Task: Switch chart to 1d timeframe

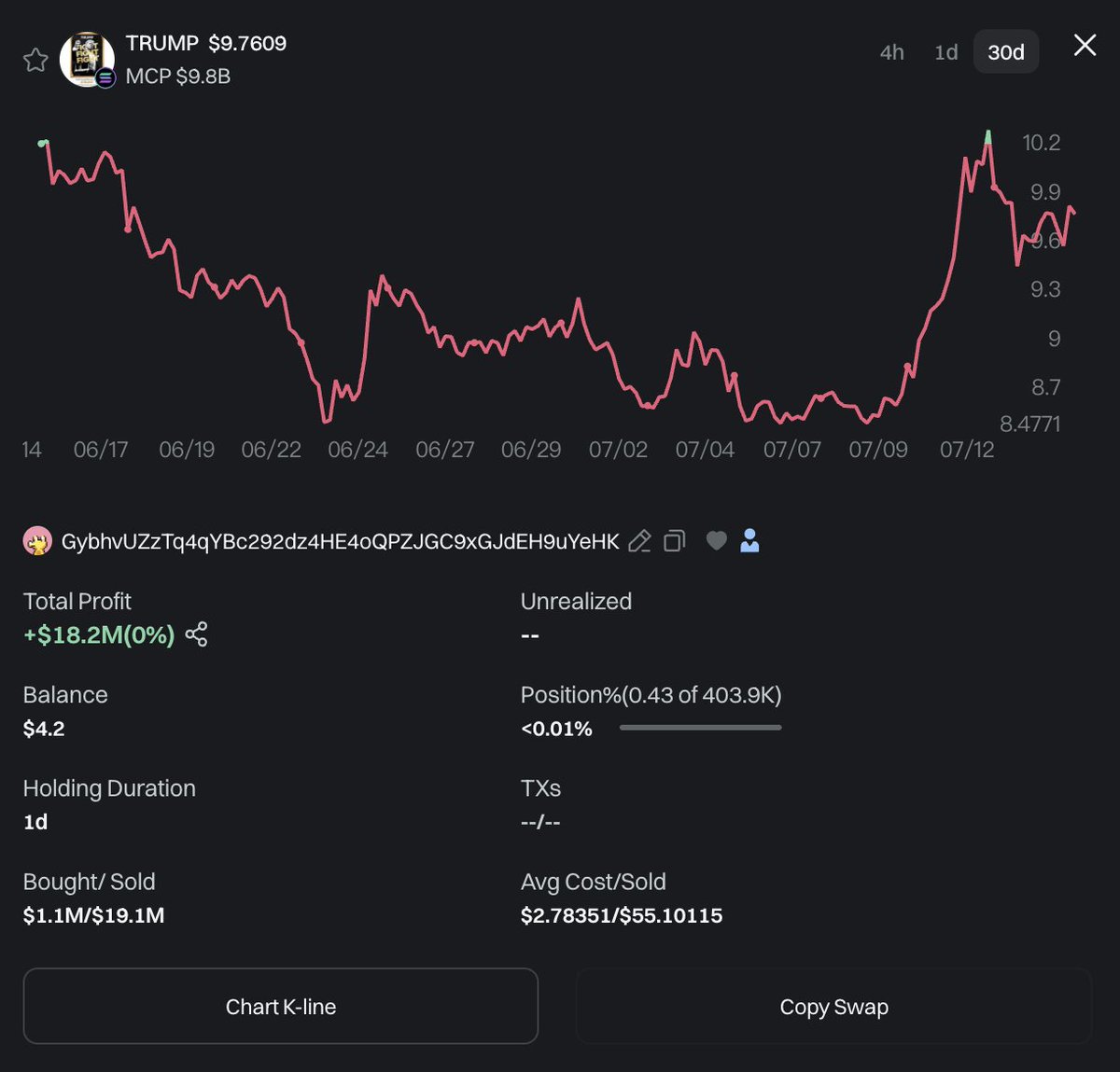Action: [945, 52]
